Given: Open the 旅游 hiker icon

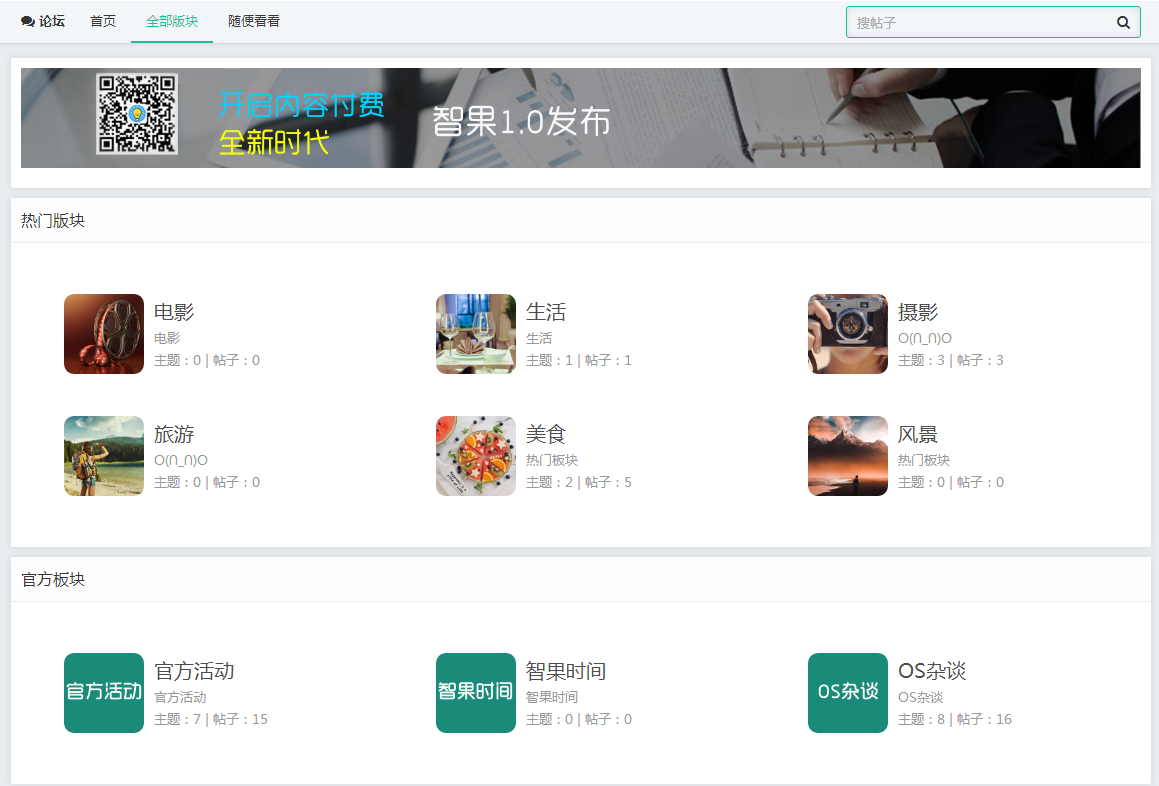Looking at the screenshot, I should pos(103,455).
